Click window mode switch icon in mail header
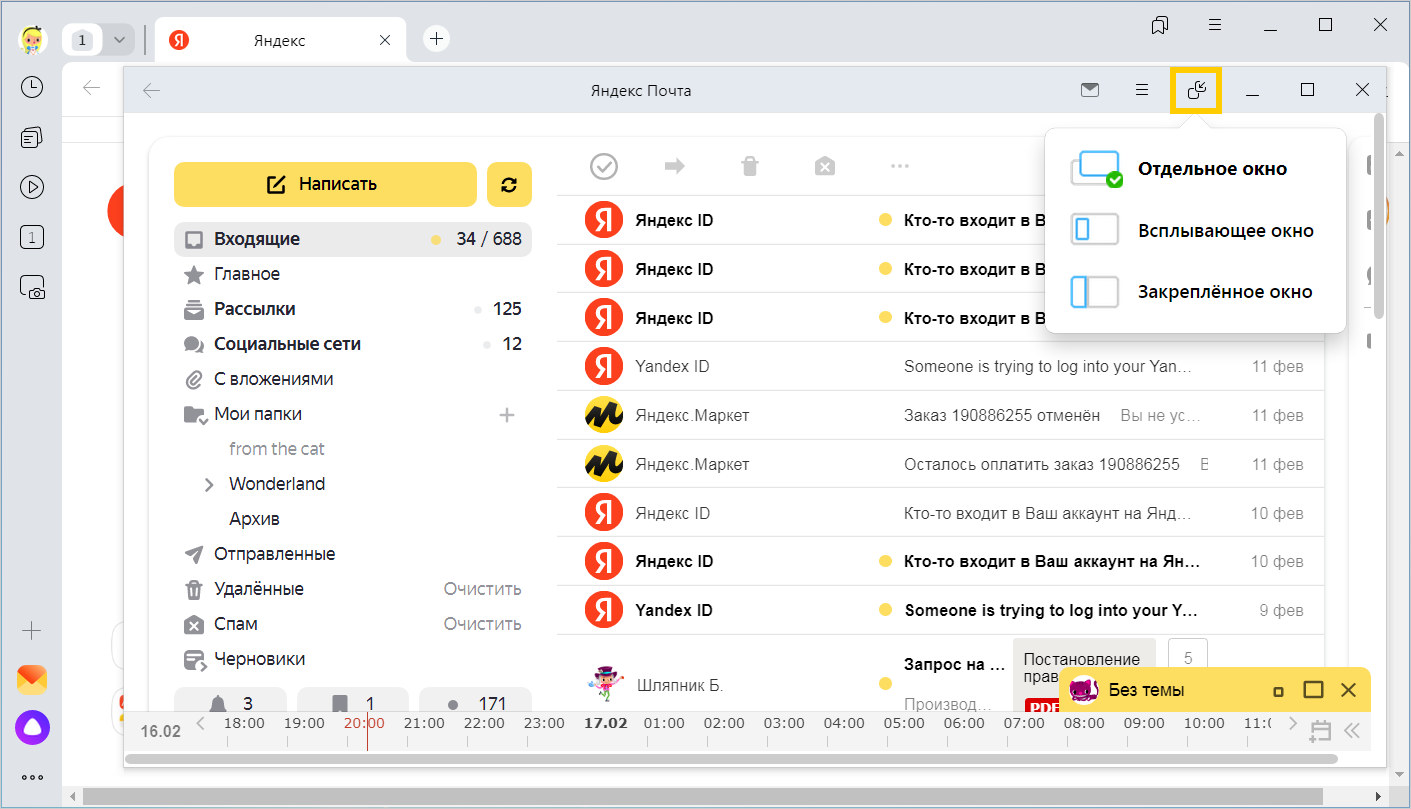This screenshot has width=1411, height=809. 1196,90
